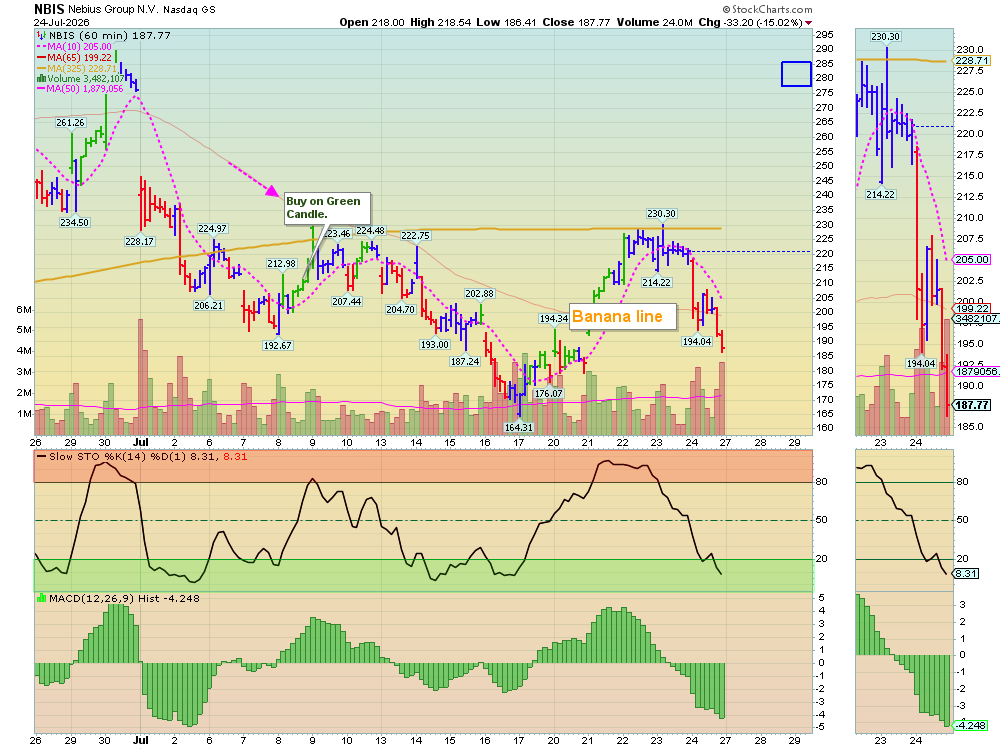Click the Volume 24.0M header value
This screenshot has height=750, width=1000.
pos(654,22)
